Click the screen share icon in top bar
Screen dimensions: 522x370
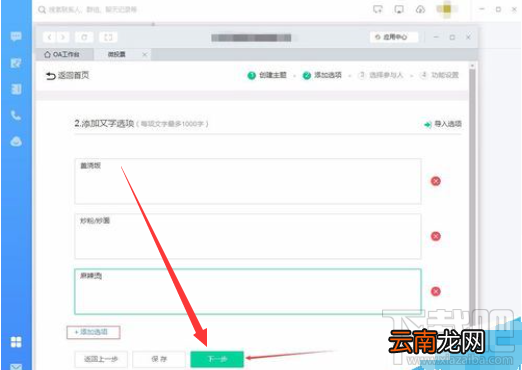(x=378, y=9)
